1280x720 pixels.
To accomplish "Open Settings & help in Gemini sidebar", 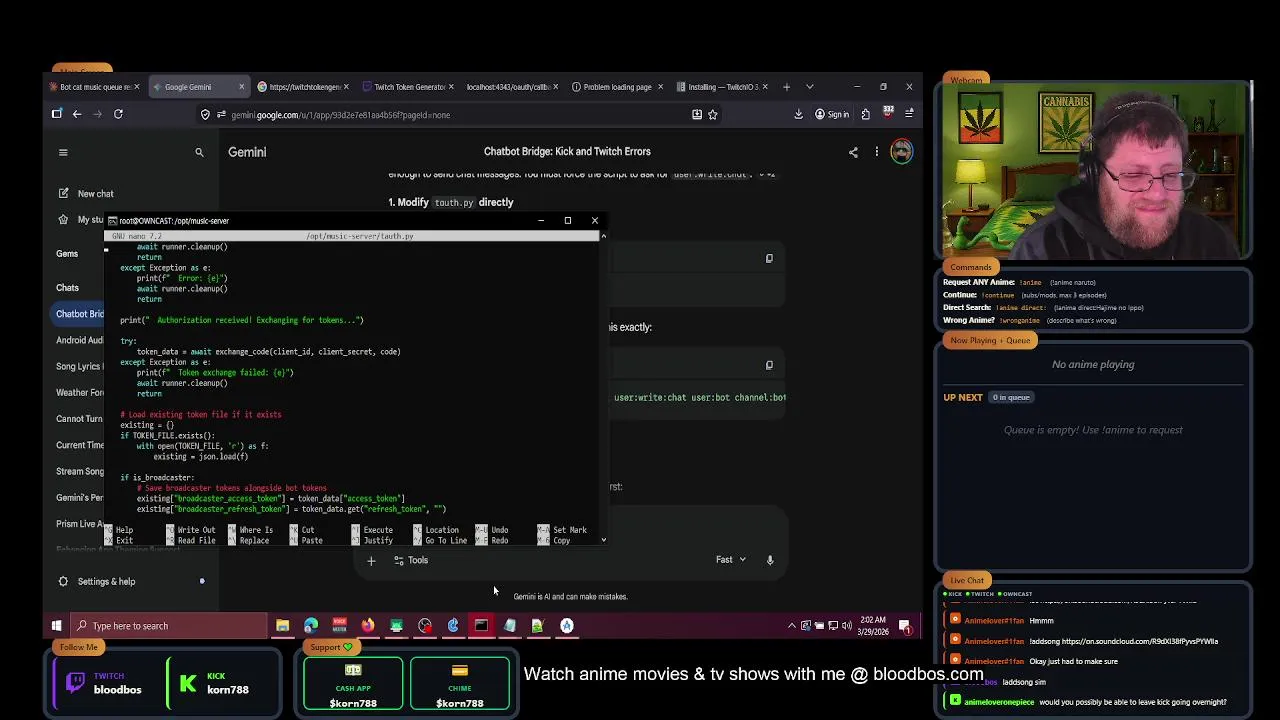I will 97,581.
